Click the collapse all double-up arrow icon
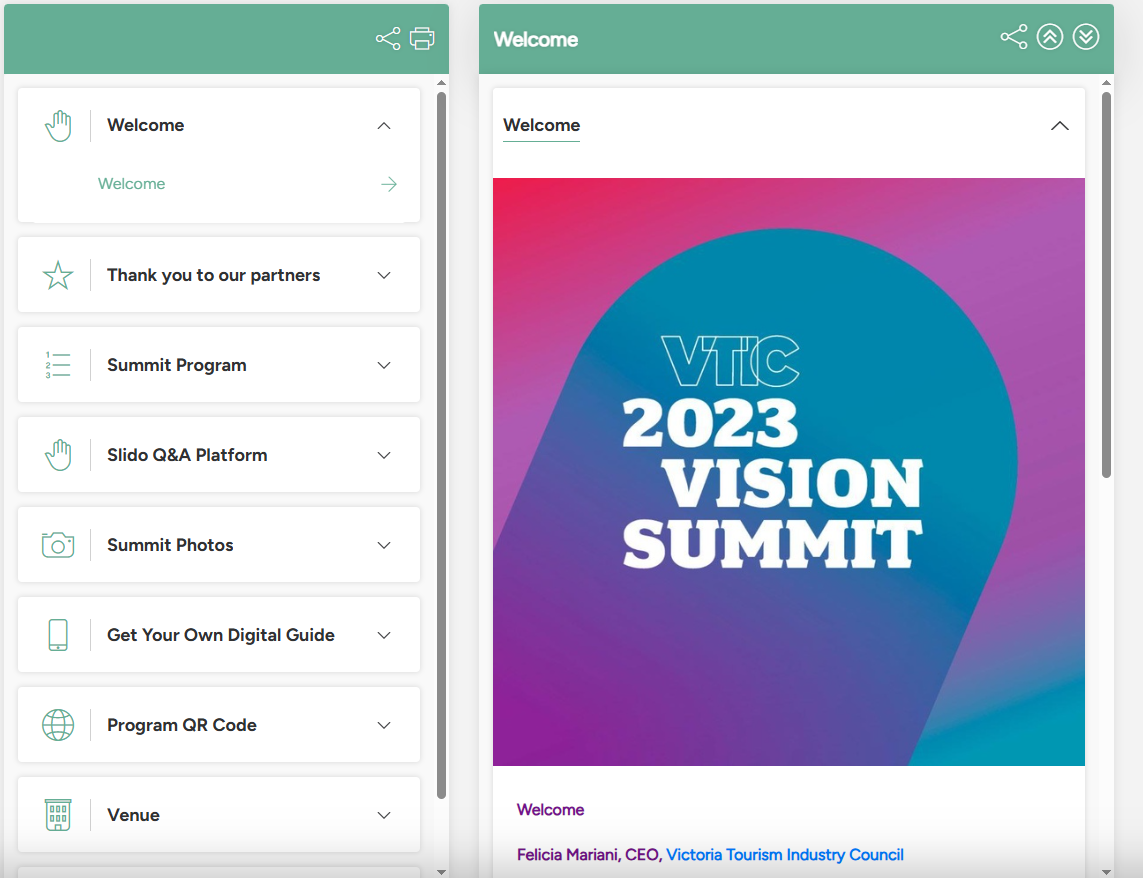Viewport: 1143px width, 878px height. coord(1050,38)
